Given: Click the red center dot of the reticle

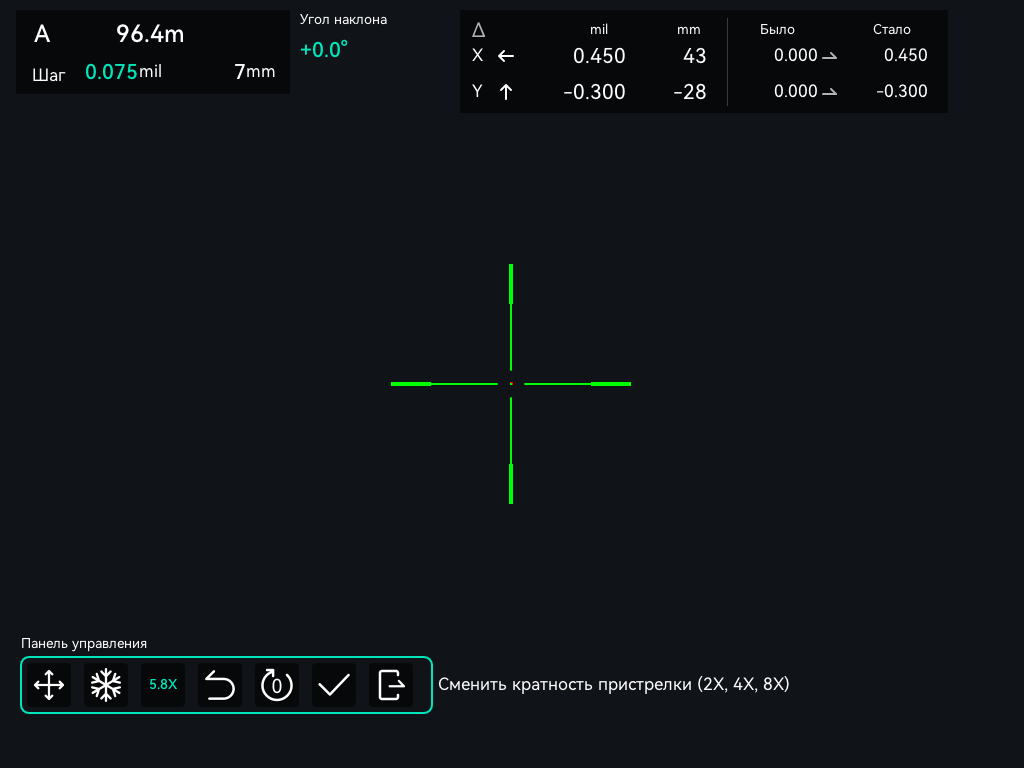Looking at the screenshot, I should [x=511, y=384].
